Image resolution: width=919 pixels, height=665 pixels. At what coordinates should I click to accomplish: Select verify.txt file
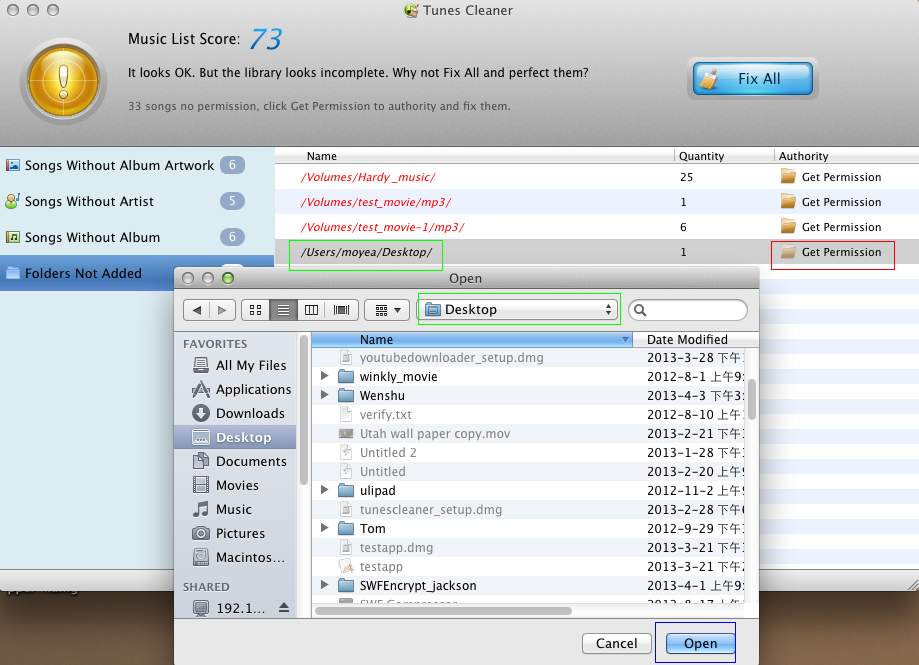click(x=527, y=414)
